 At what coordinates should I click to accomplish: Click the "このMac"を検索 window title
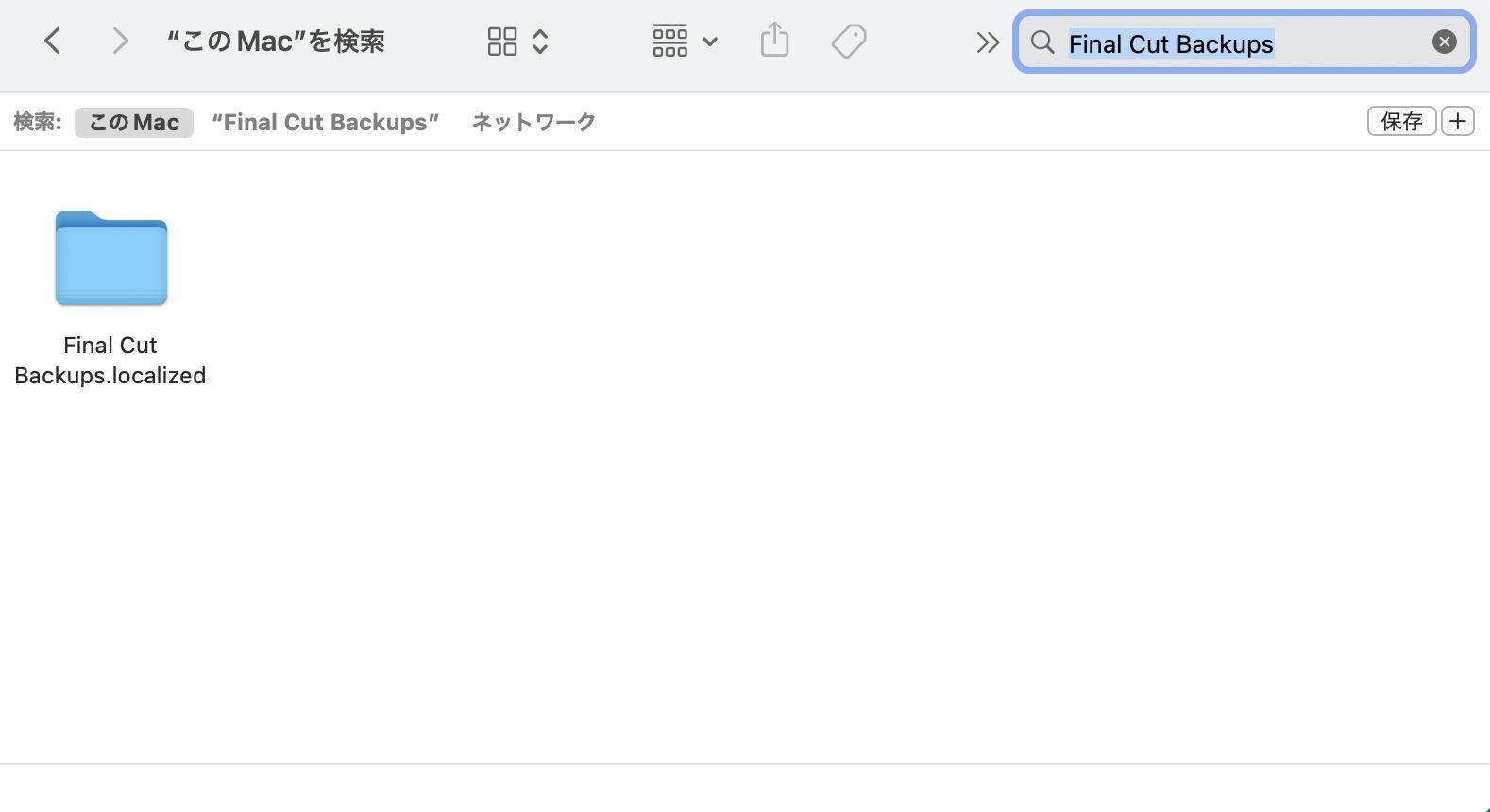(276, 42)
